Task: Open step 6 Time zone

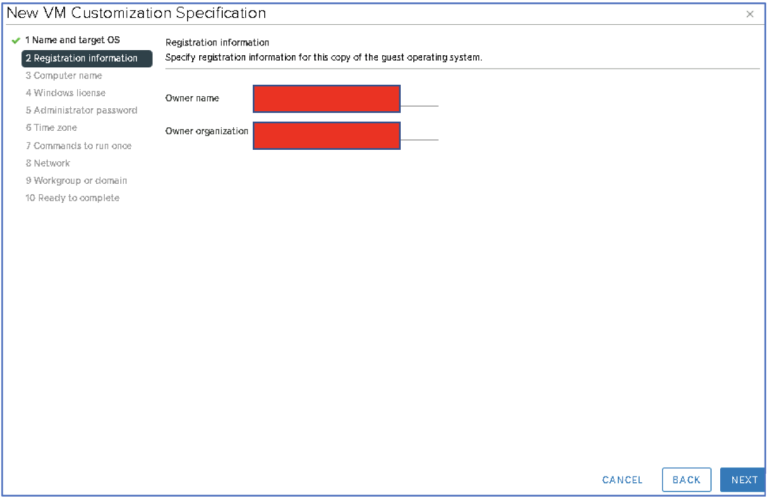Action: pyautogui.click(x=51, y=128)
